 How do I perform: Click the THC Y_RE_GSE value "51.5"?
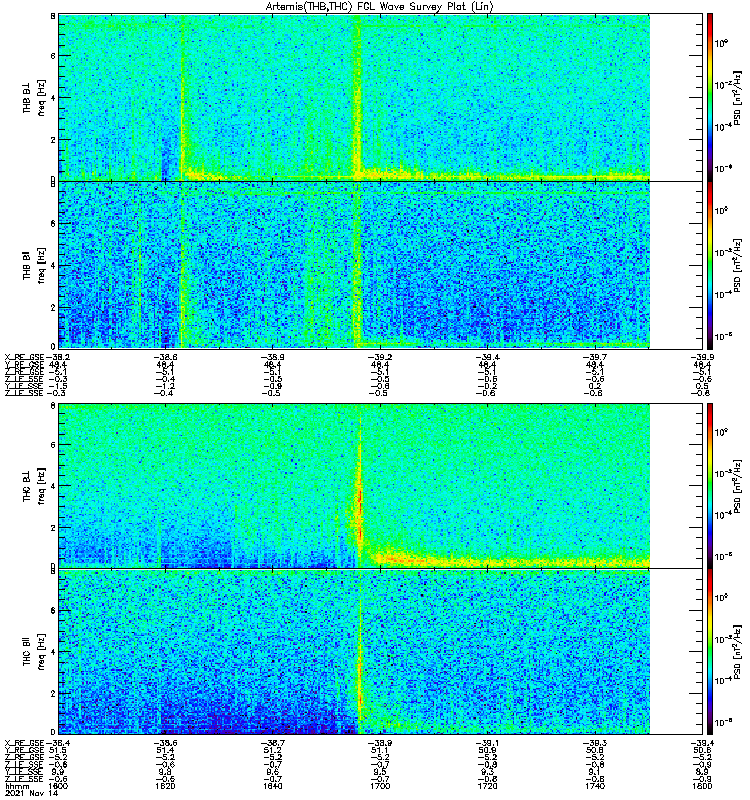57,751
